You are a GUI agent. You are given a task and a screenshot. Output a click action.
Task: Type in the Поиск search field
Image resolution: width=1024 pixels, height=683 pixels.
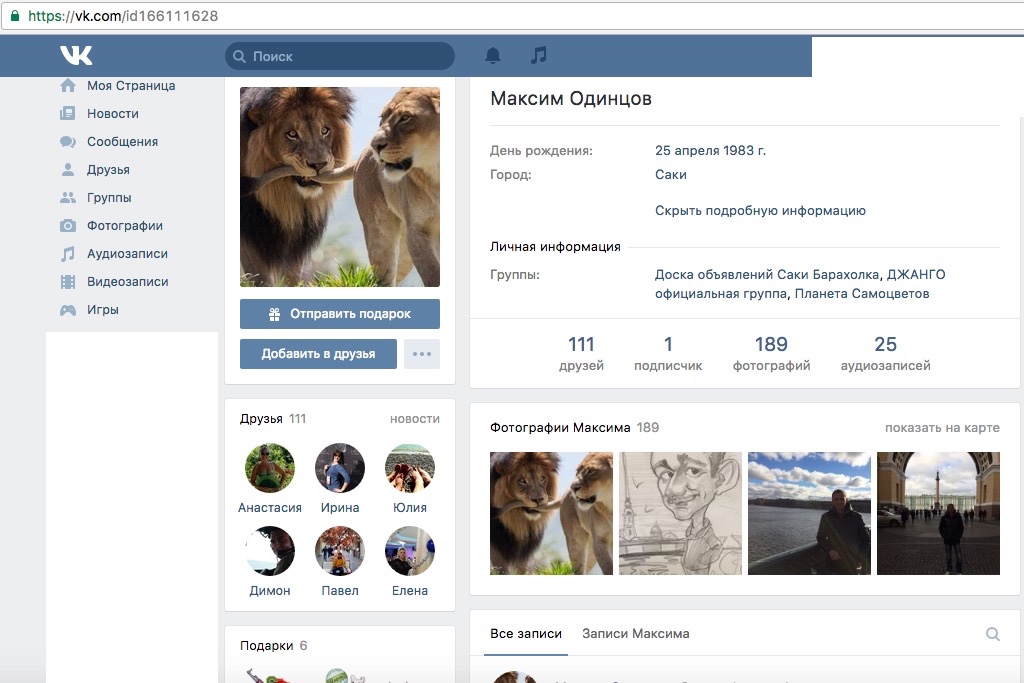pos(345,57)
